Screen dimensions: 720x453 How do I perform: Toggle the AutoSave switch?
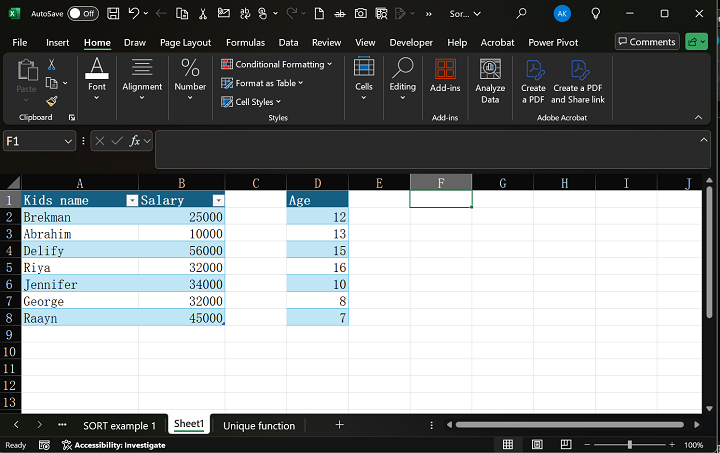83,14
